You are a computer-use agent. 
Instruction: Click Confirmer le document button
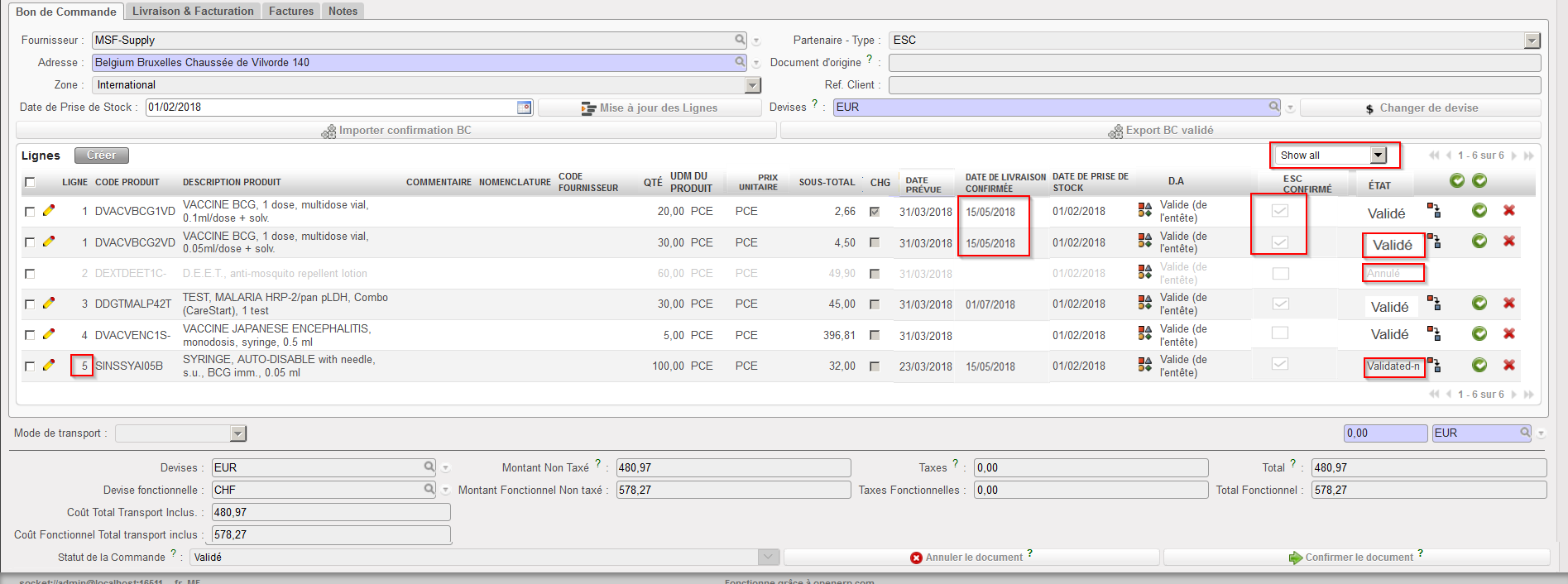point(1357,558)
